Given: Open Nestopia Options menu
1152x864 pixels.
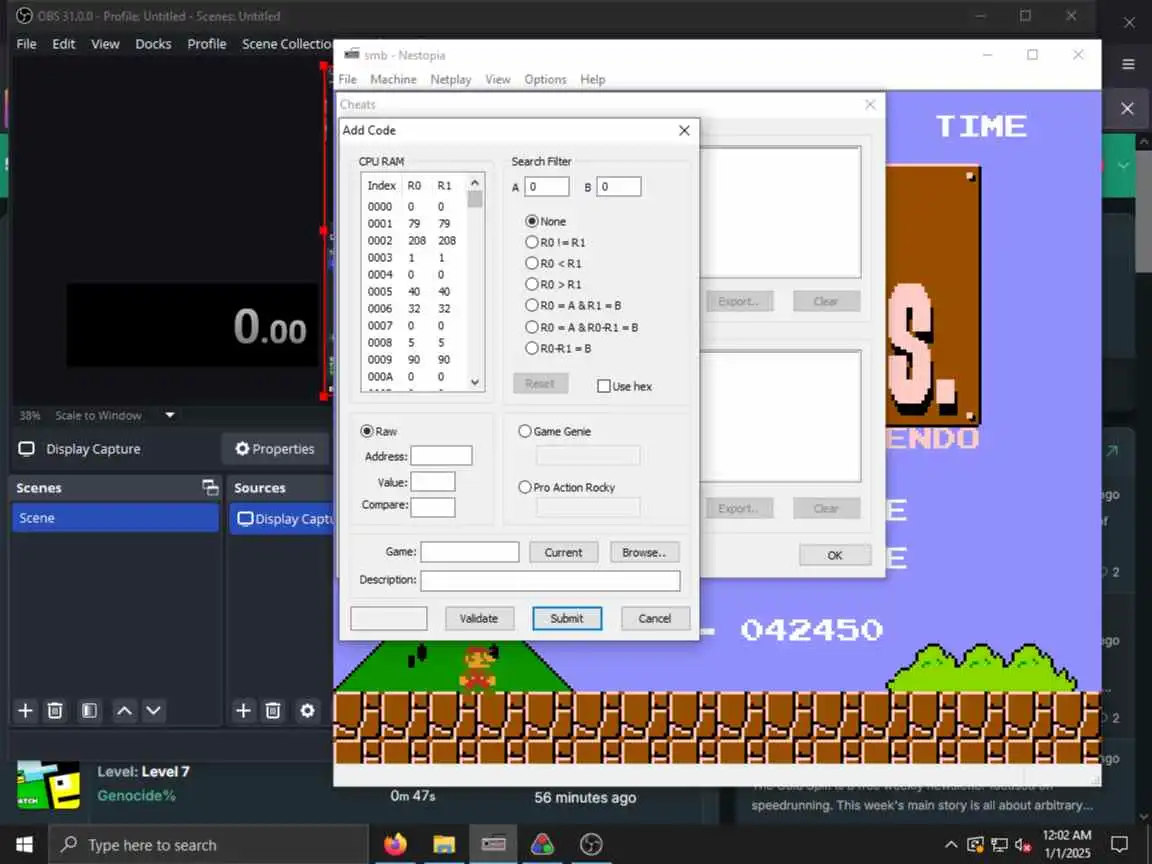Looking at the screenshot, I should click(545, 79).
